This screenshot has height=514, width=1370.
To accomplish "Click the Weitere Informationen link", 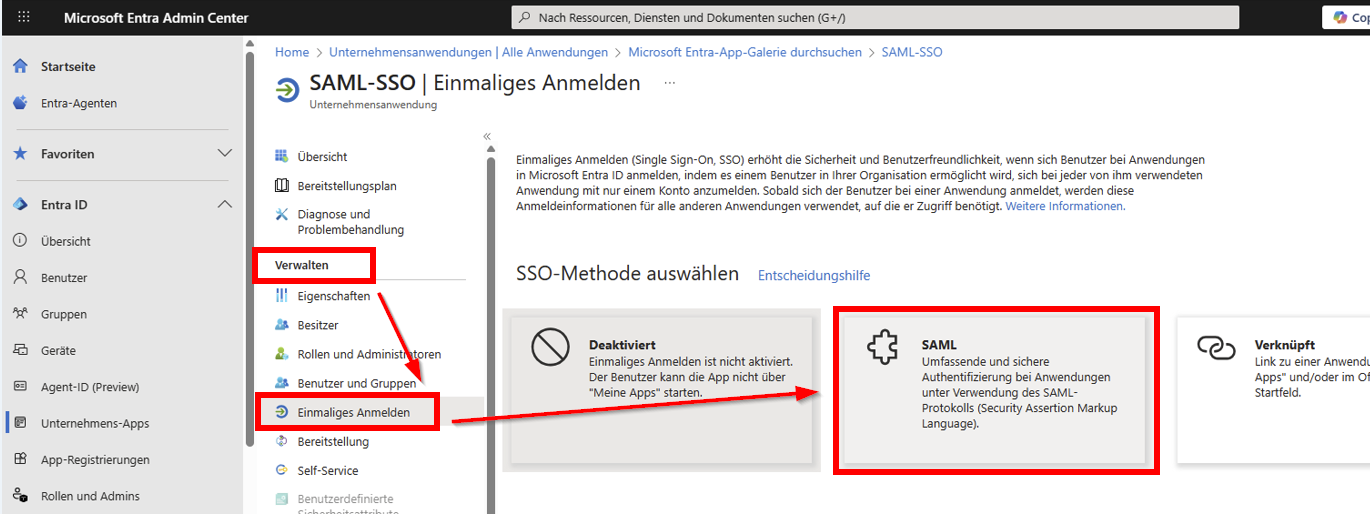I will click(x=1065, y=206).
